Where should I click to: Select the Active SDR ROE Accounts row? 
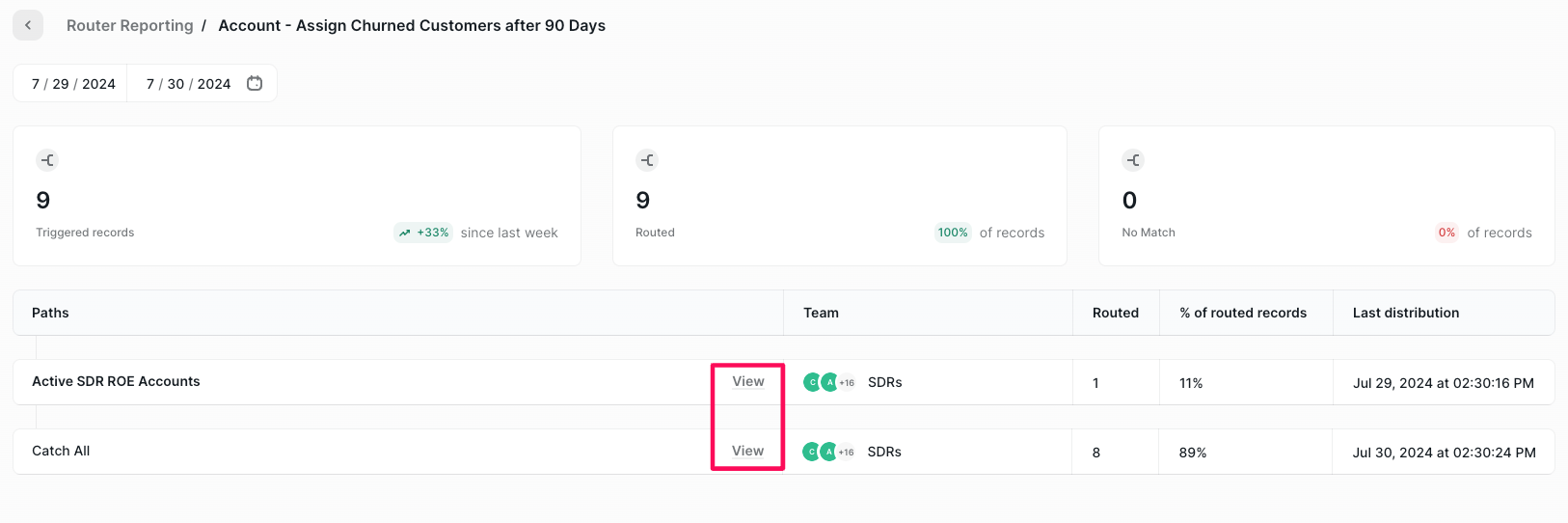click(x=783, y=382)
